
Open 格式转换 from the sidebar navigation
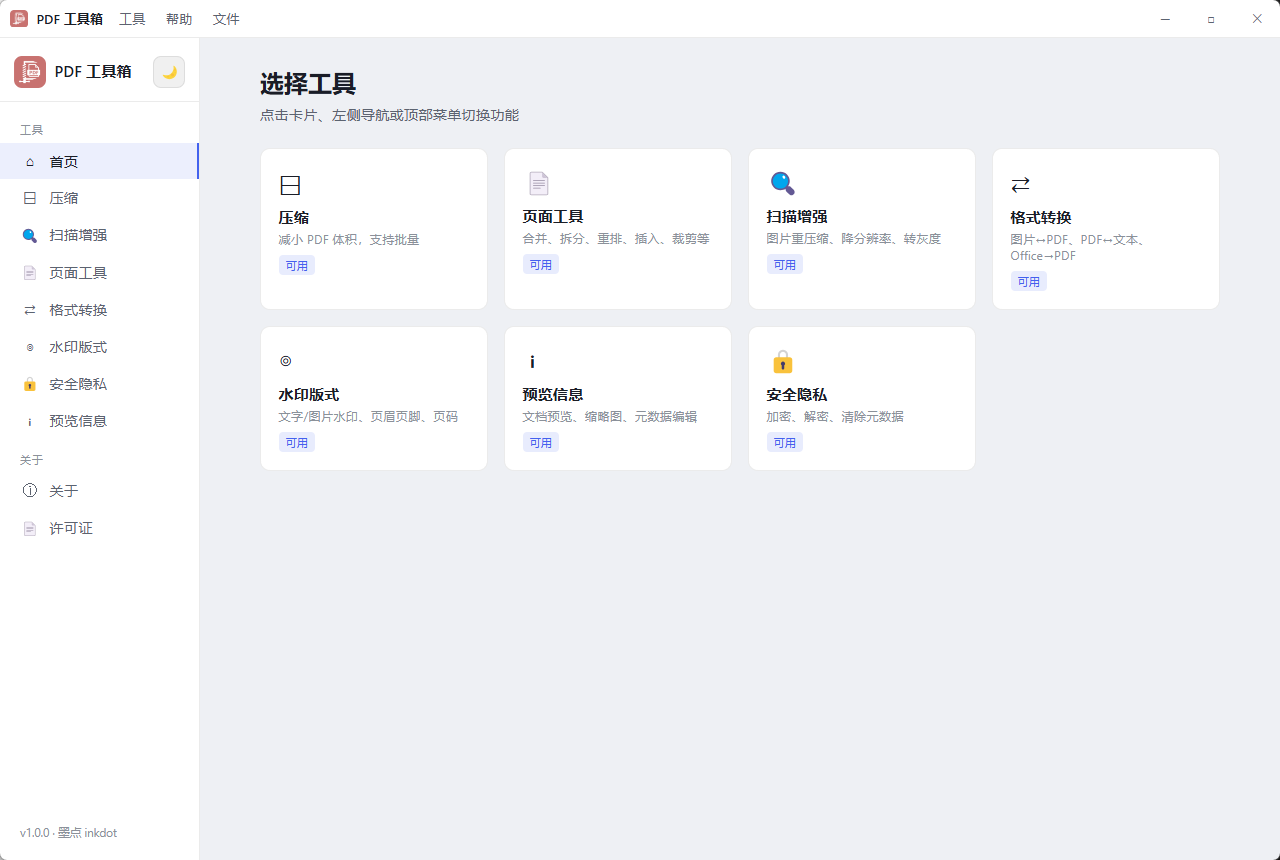pos(99,310)
